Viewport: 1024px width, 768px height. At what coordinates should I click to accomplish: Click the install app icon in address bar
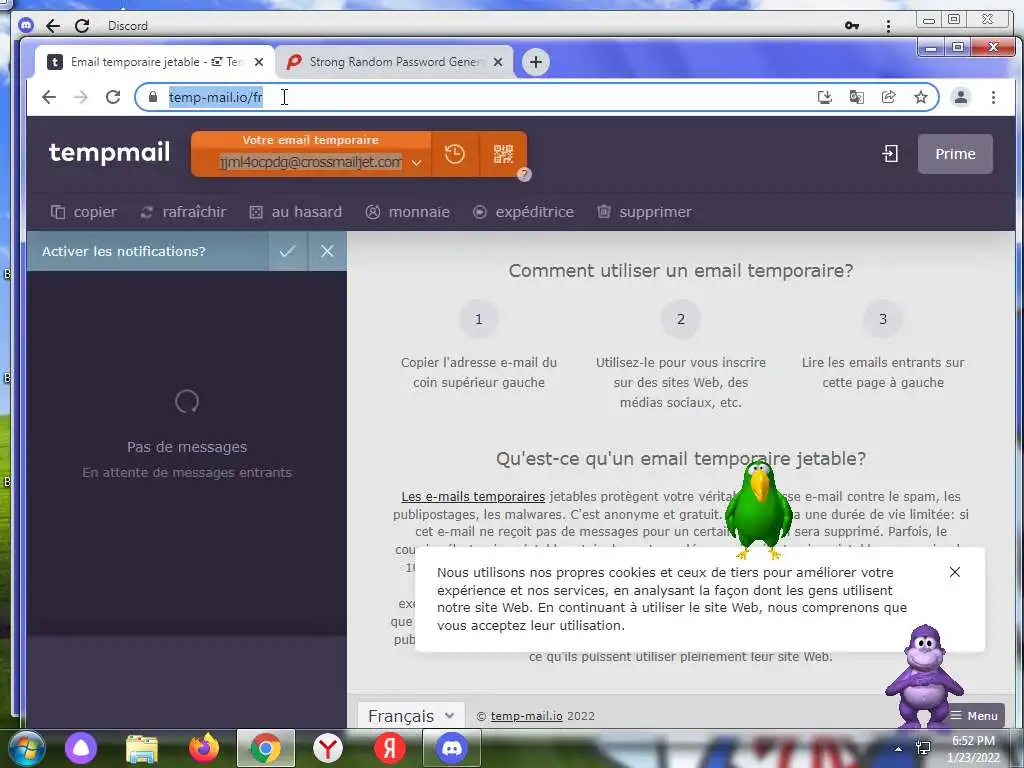click(x=825, y=97)
